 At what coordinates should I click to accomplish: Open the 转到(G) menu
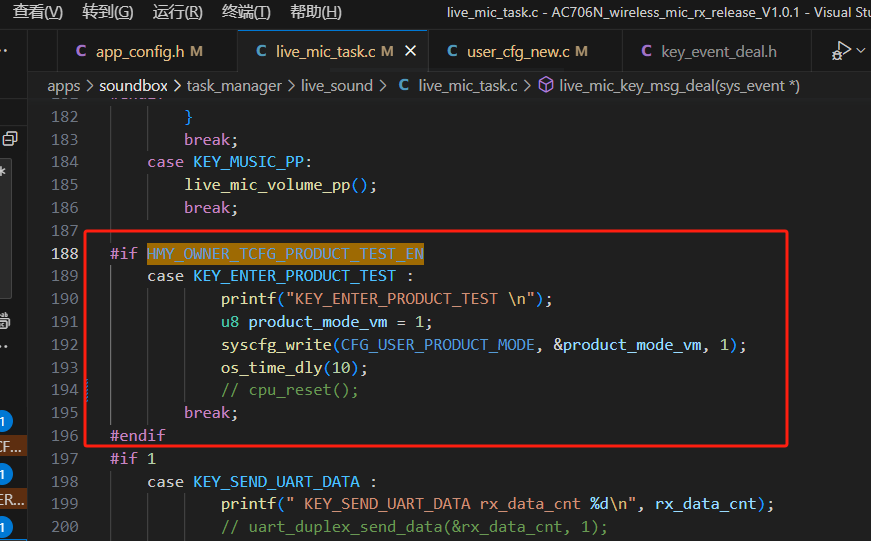(x=107, y=12)
